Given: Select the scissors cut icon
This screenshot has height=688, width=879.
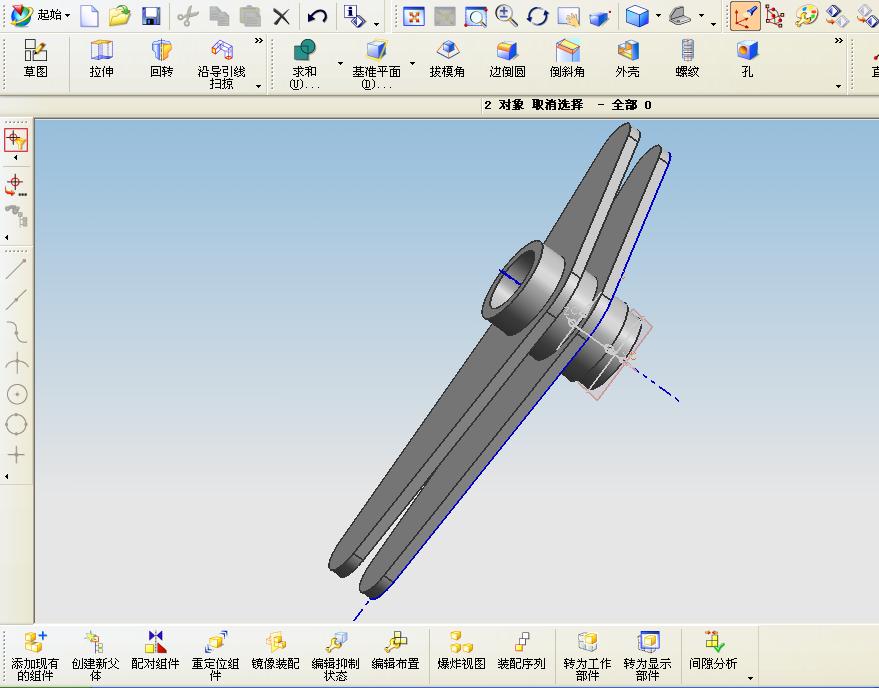Looking at the screenshot, I should point(188,16).
